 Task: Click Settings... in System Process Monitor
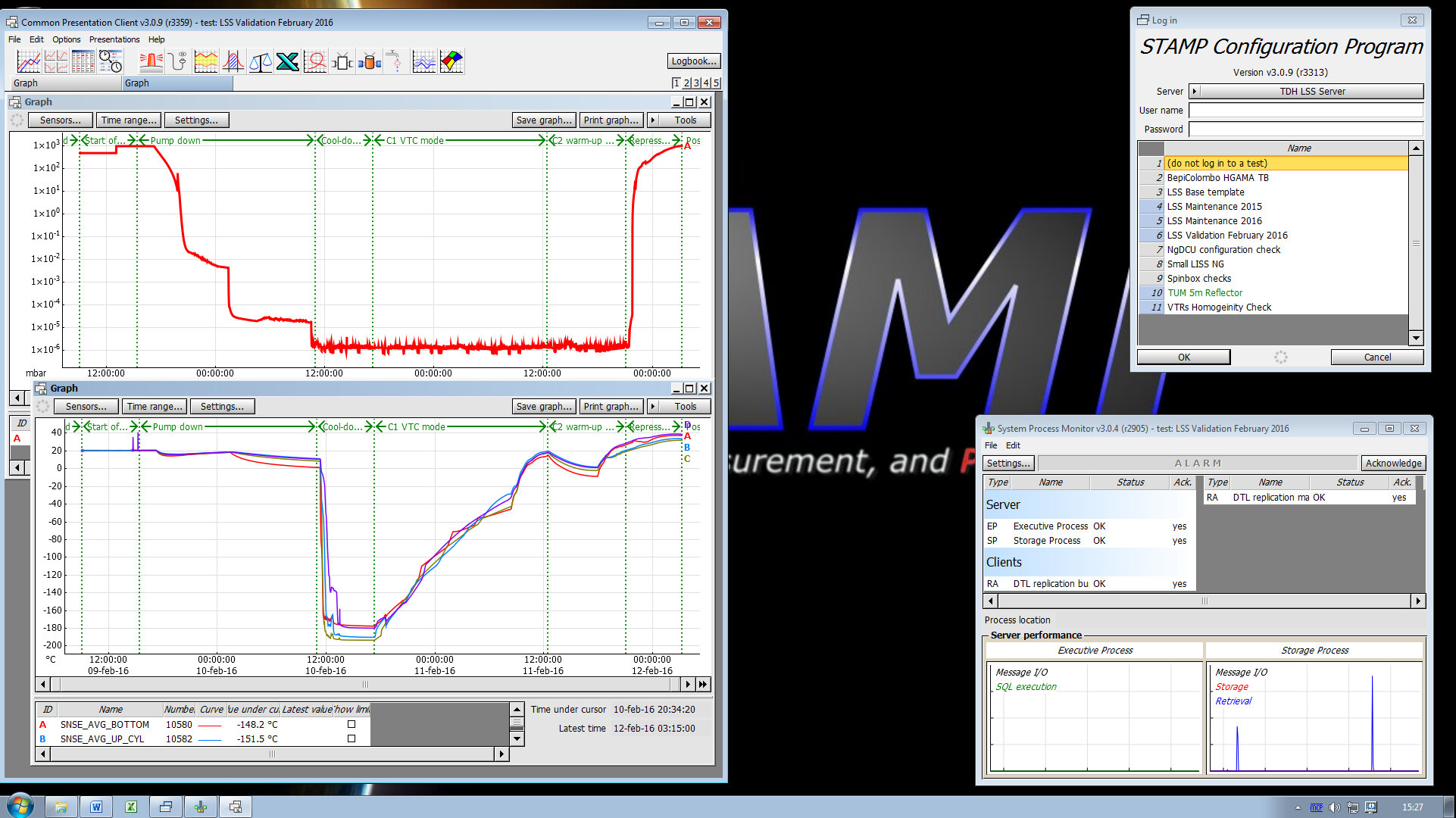tap(1008, 464)
